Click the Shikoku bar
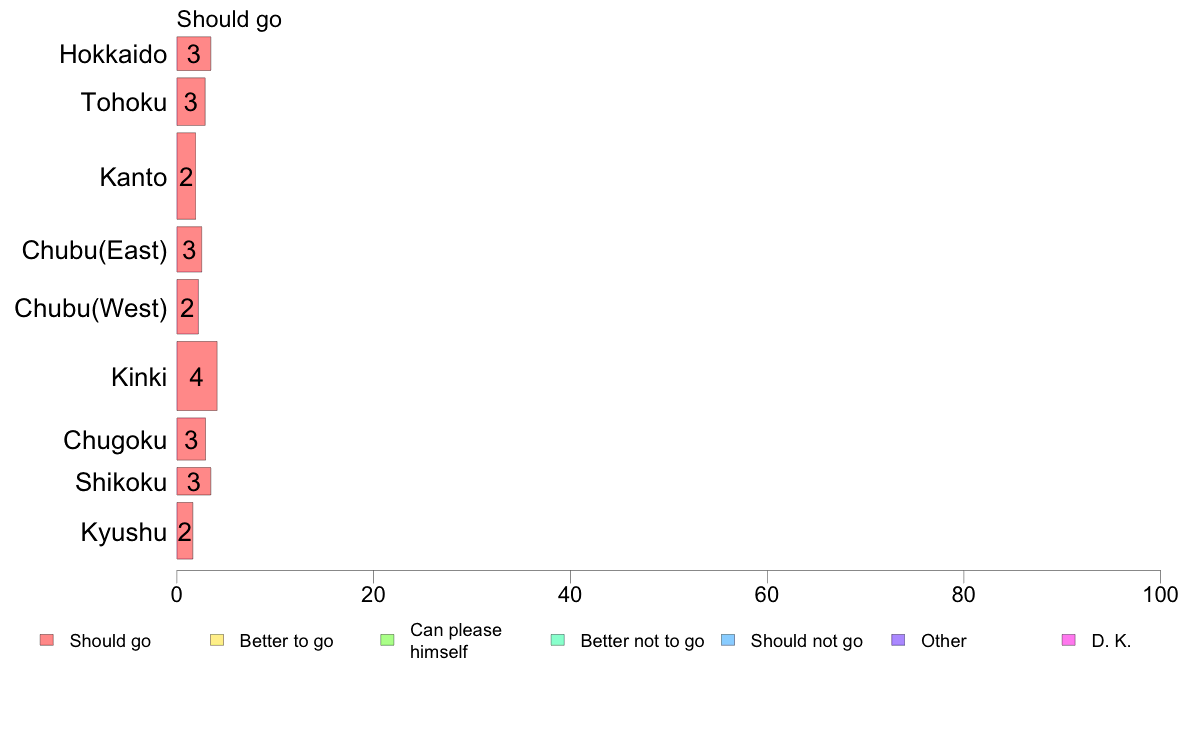Viewport: 1188px width, 736px height. click(194, 481)
